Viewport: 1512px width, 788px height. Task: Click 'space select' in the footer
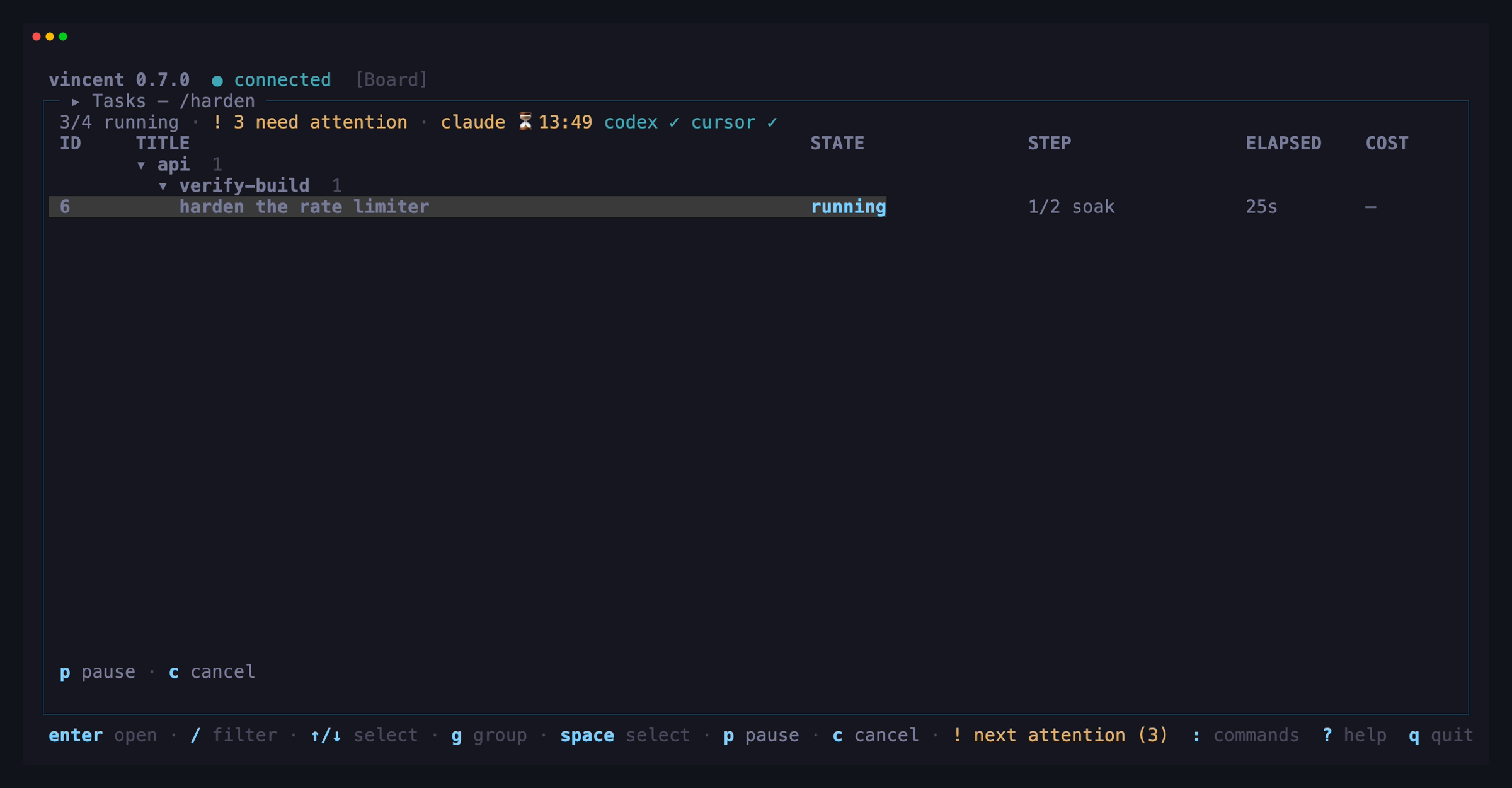[625, 735]
